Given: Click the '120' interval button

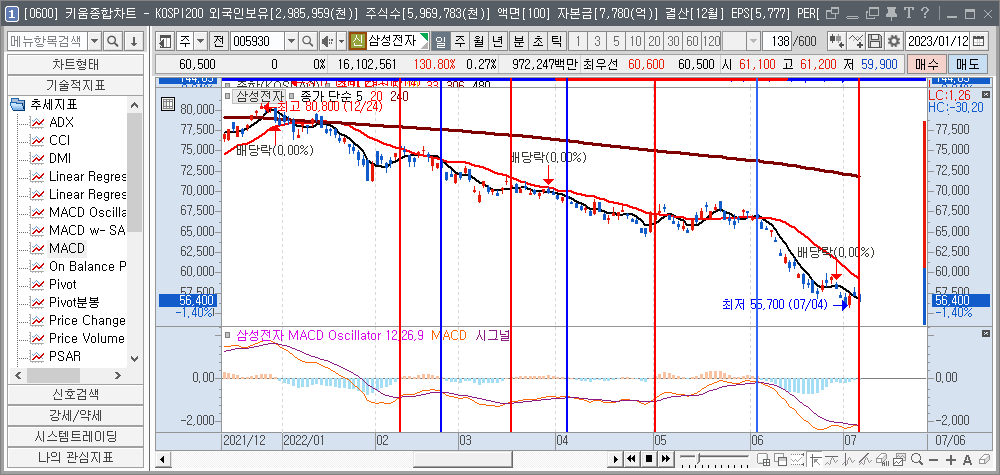Looking at the screenshot, I should [711, 41].
